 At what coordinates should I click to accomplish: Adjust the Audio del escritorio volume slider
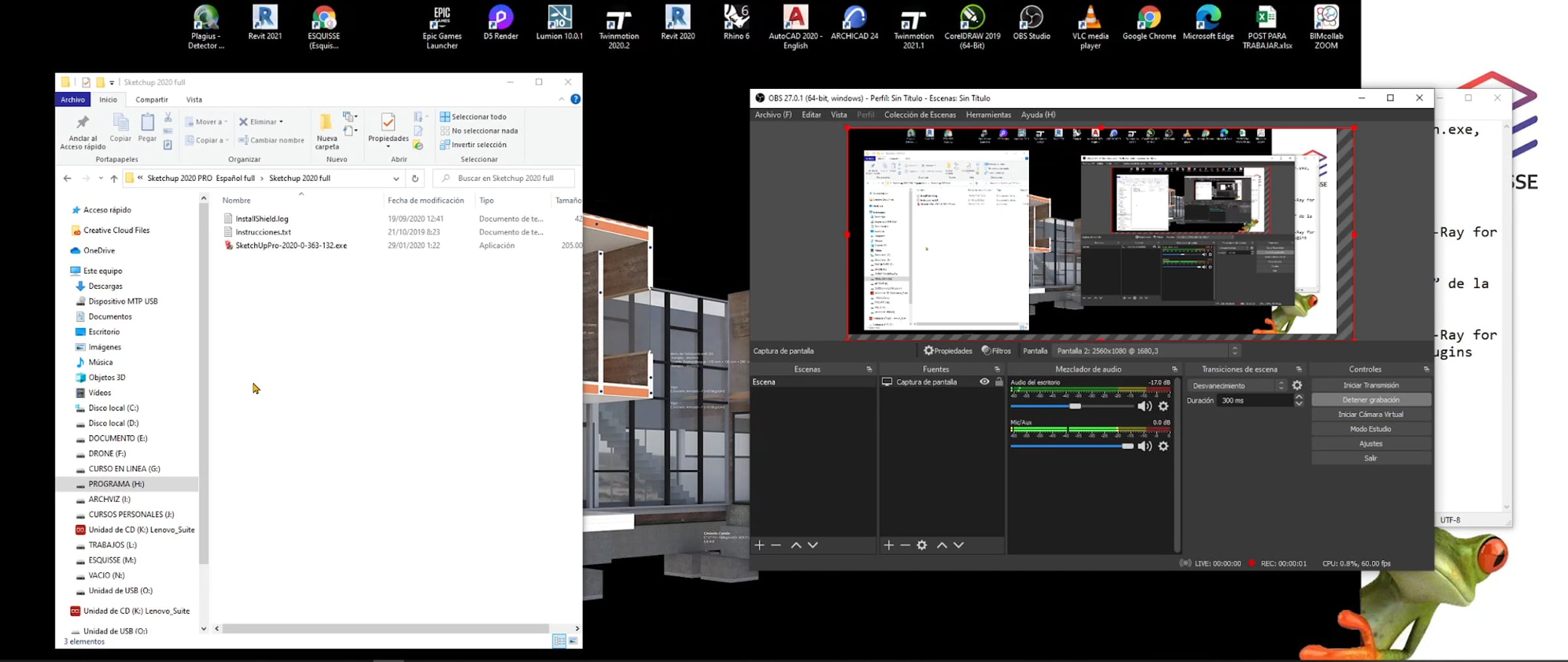[1075, 406]
